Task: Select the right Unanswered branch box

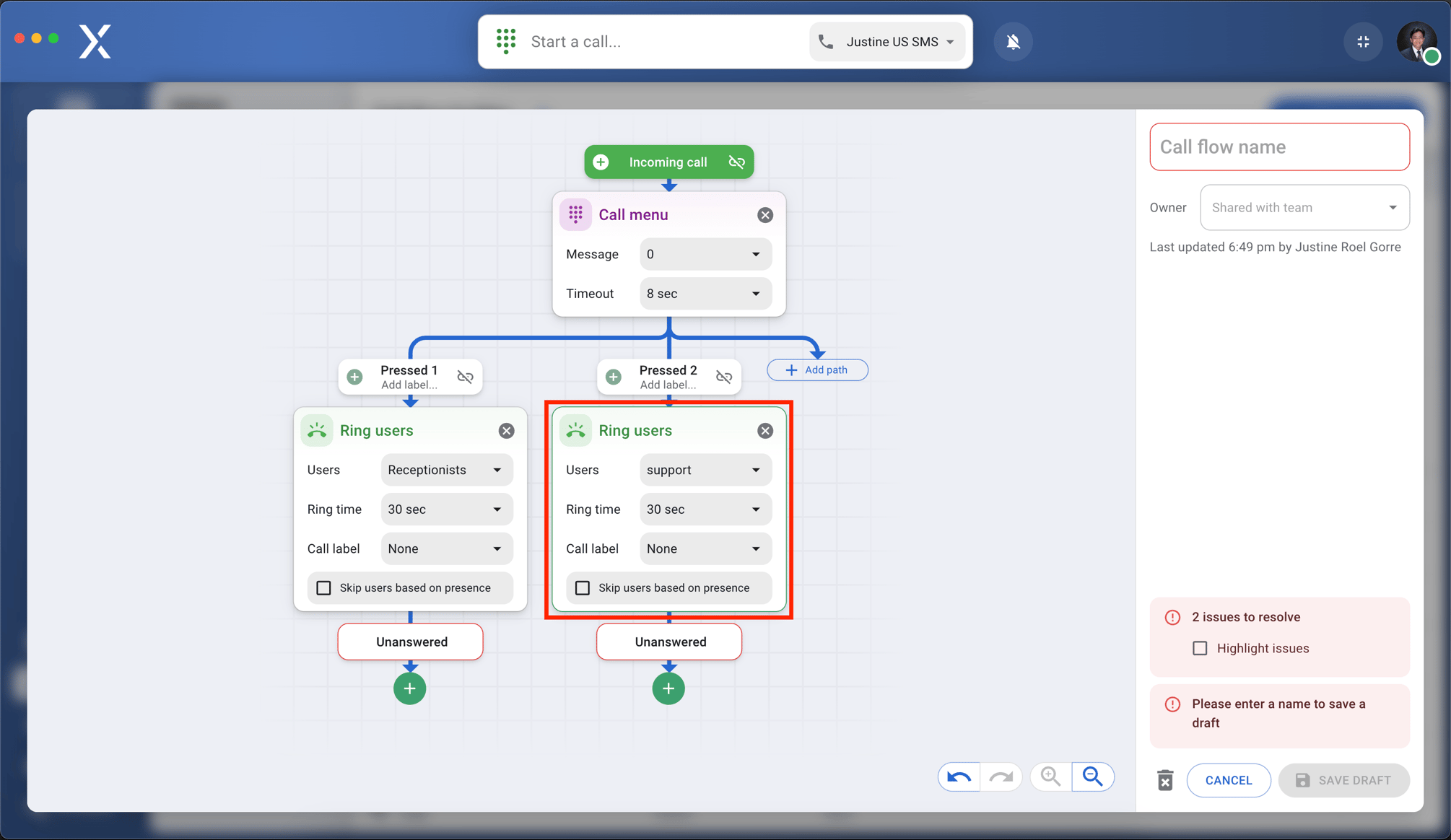Action: (x=669, y=642)
